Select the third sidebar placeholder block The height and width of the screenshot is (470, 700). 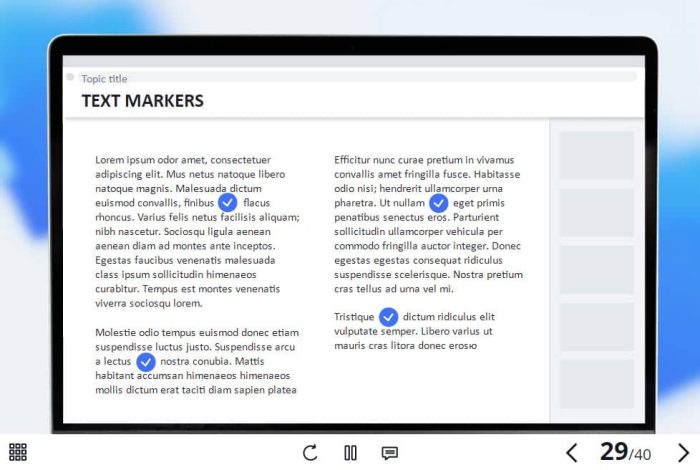pos(596,270)
